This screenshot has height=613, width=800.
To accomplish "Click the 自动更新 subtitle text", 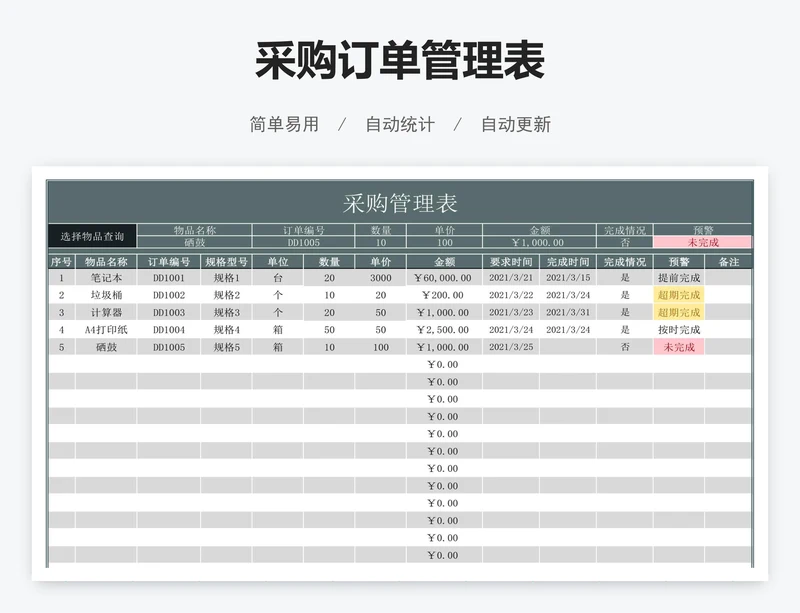I will tap(516, 124).
